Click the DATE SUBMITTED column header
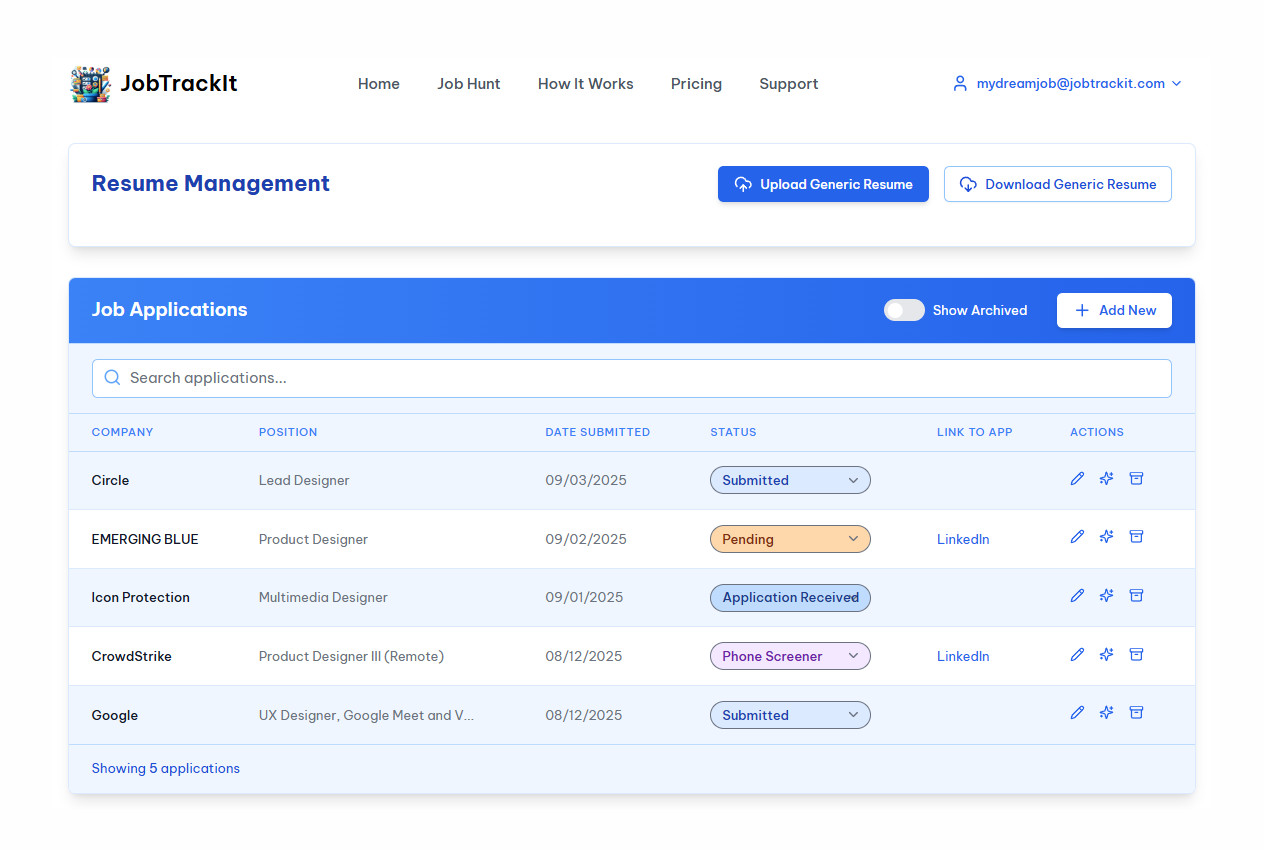Image resolution: width=1264 pixels, height=850 pixels. 598,432
